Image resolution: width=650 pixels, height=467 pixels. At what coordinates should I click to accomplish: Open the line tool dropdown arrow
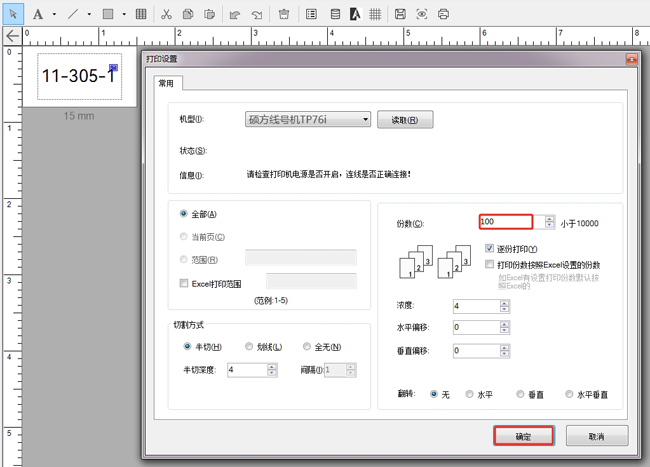point(89,15)
